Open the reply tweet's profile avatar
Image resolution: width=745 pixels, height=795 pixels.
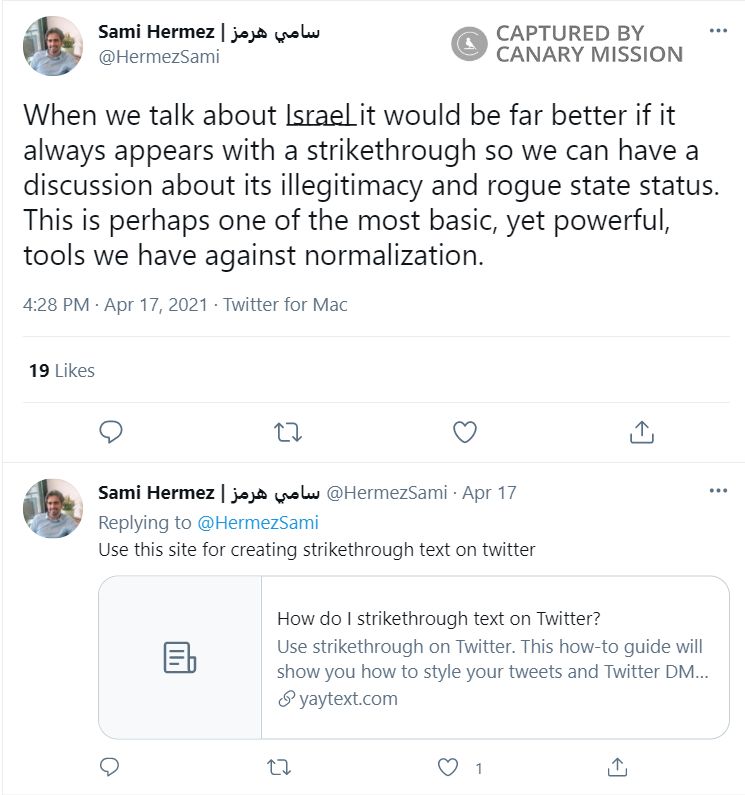pos(52,507)
